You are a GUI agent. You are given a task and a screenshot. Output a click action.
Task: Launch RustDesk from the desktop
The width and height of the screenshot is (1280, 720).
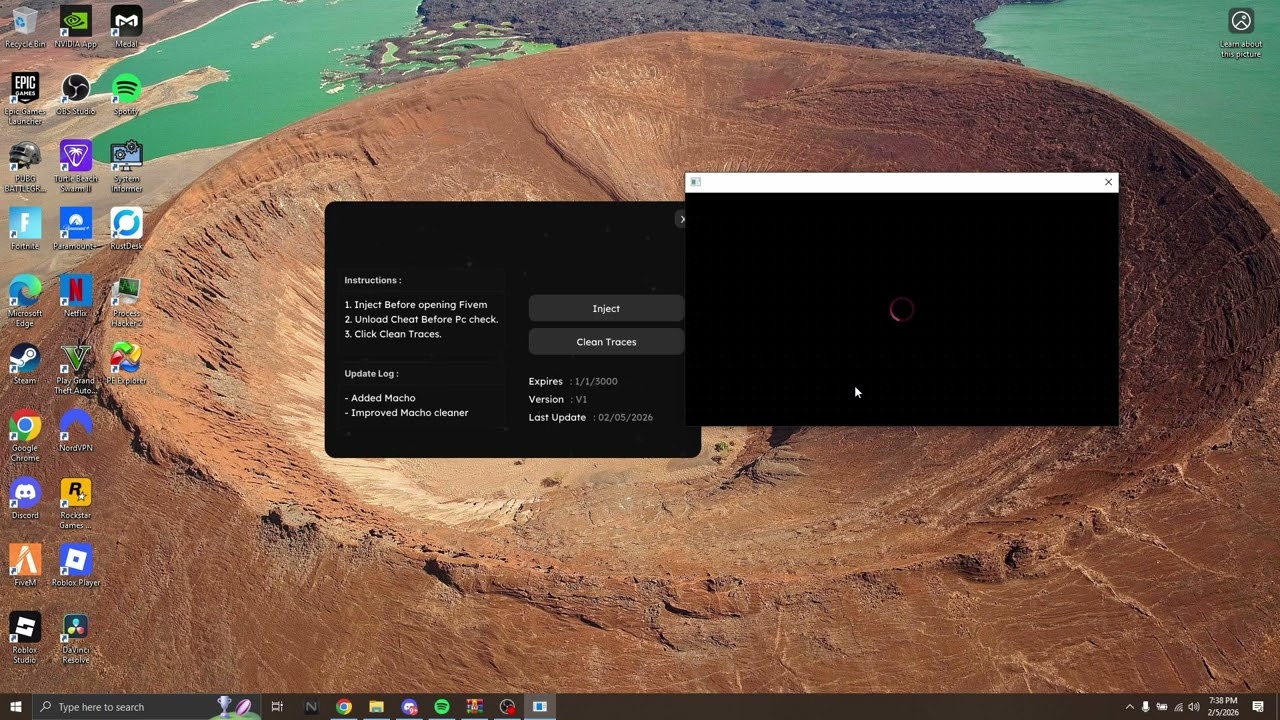(x=126, y=228)
